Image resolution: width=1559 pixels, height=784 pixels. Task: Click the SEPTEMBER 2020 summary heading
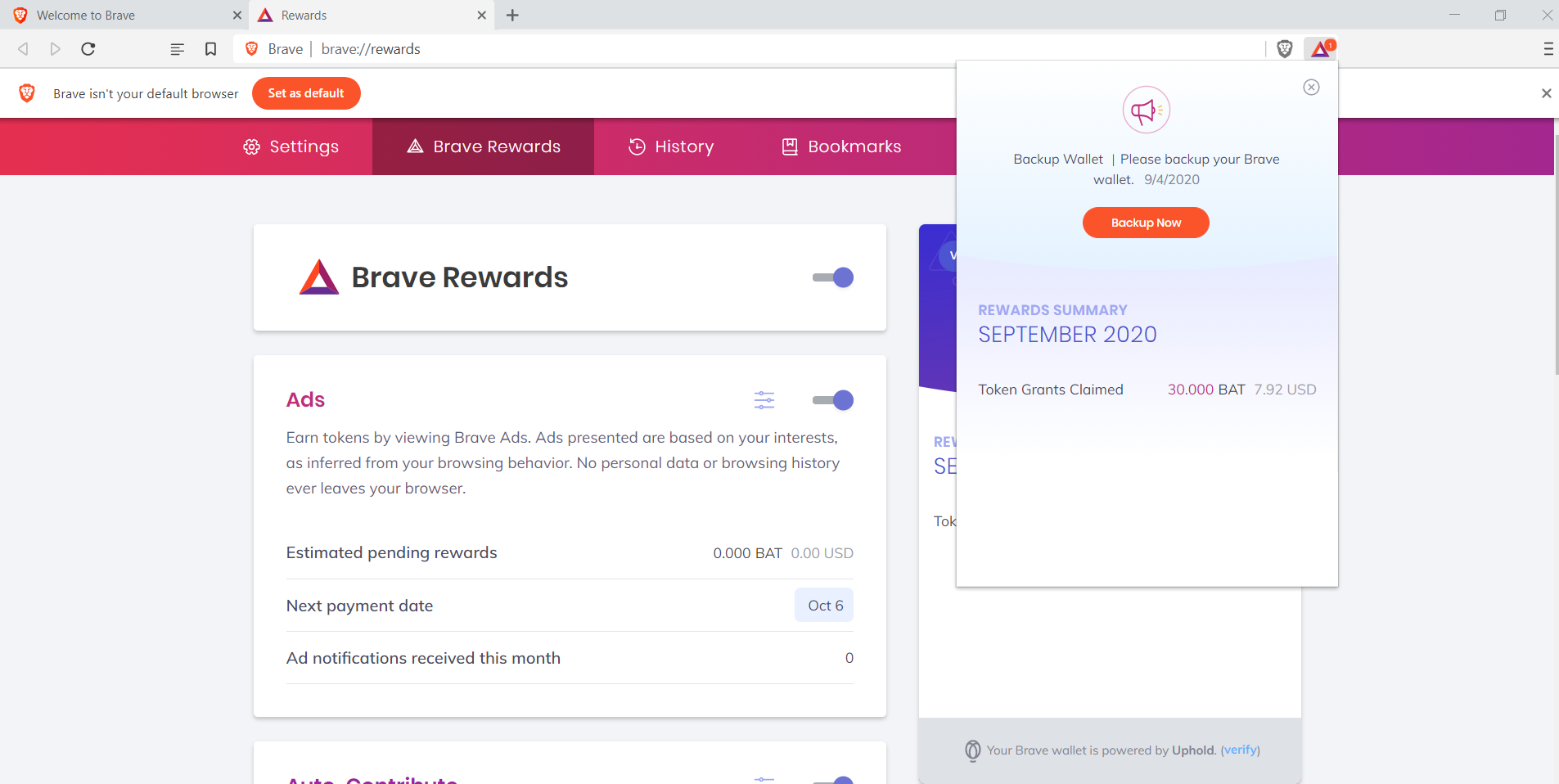pyautogui.click(x=1067, y=335)
